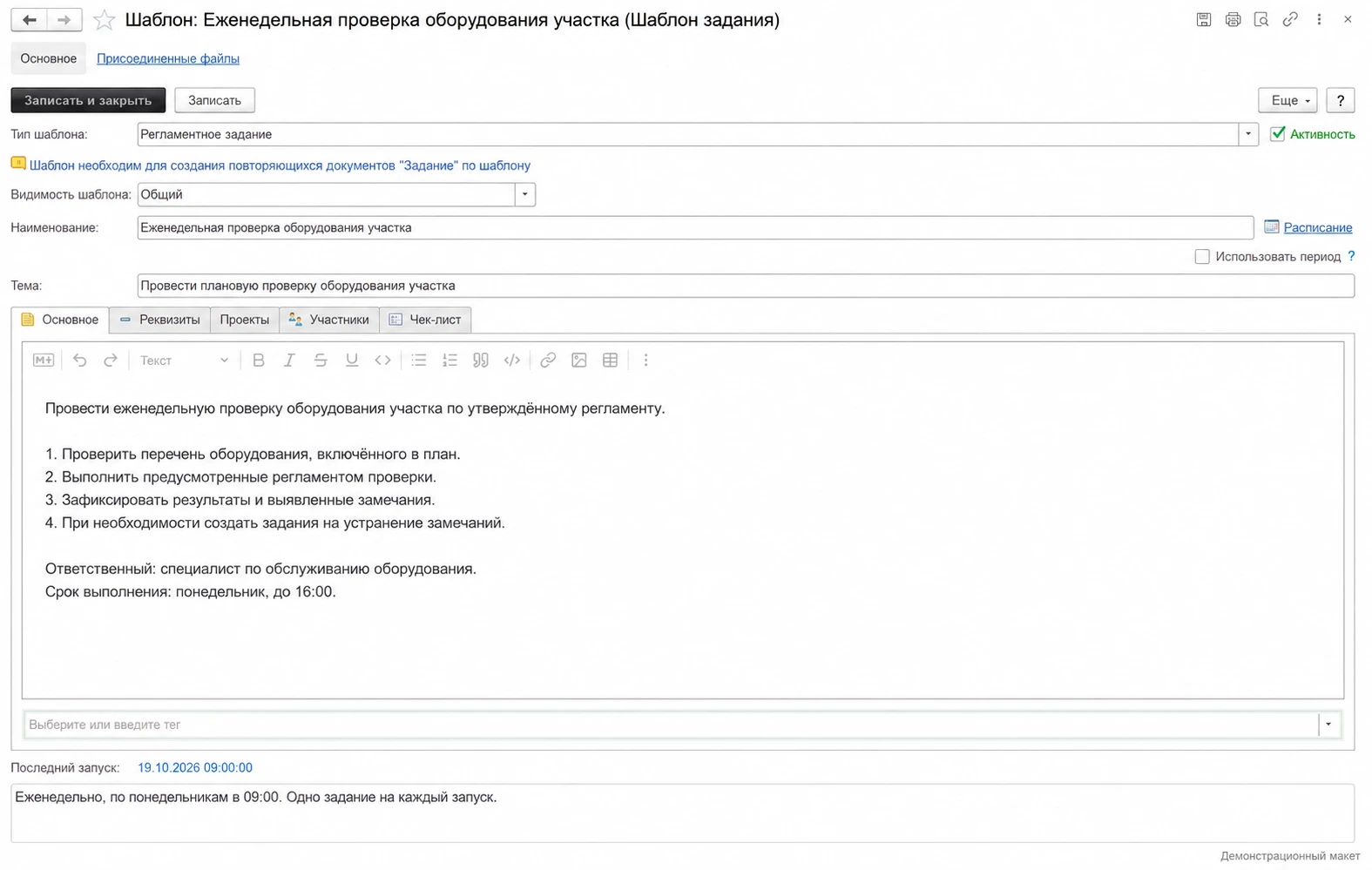Uncheck the Активность checkbox
Viewport: 1372px width, 870px height.
1278,134
